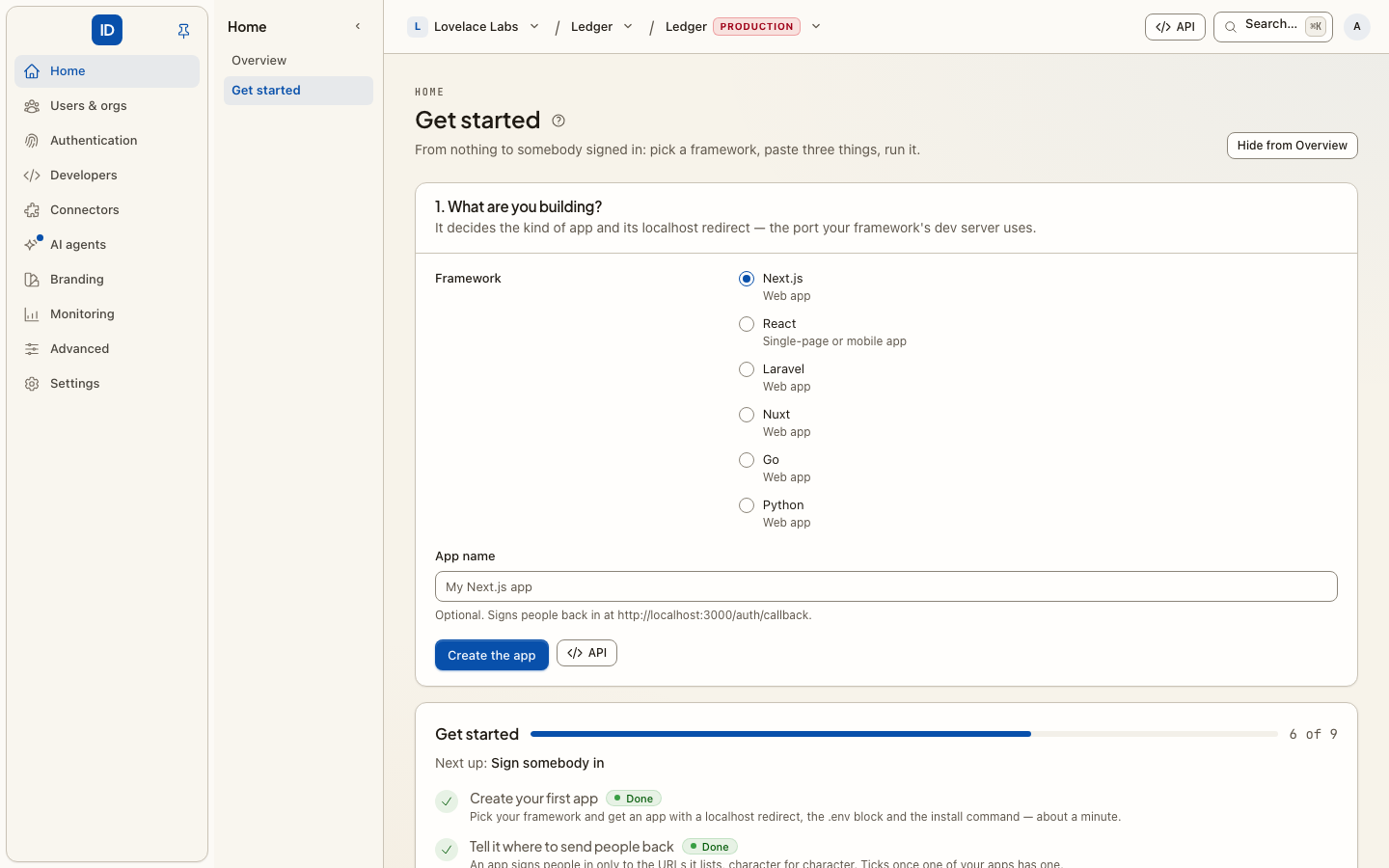Open Users & orgs icon
The width and height of the screenshot is (1389, 868).
pos(32,106)
